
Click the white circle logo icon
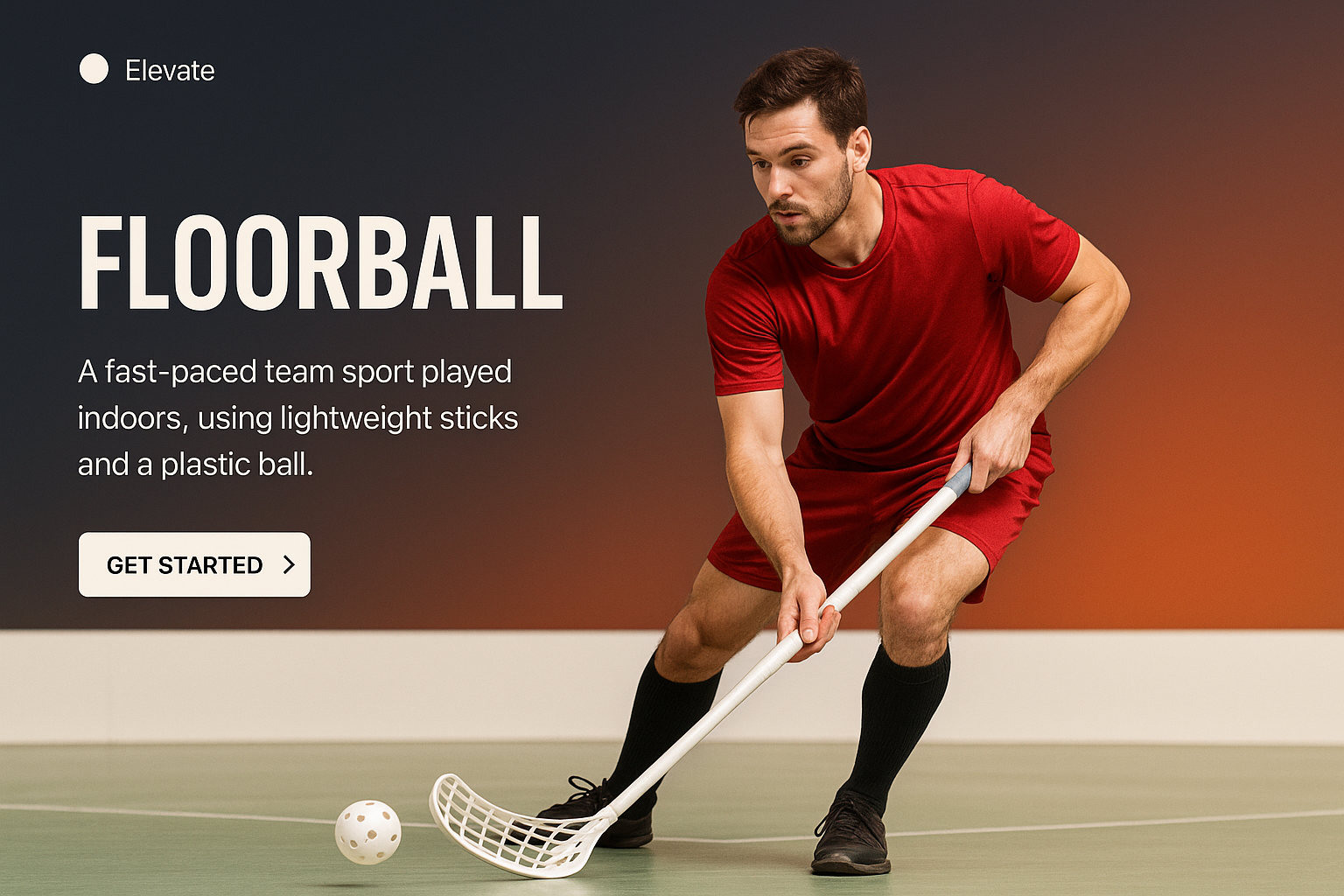point(94,69)
